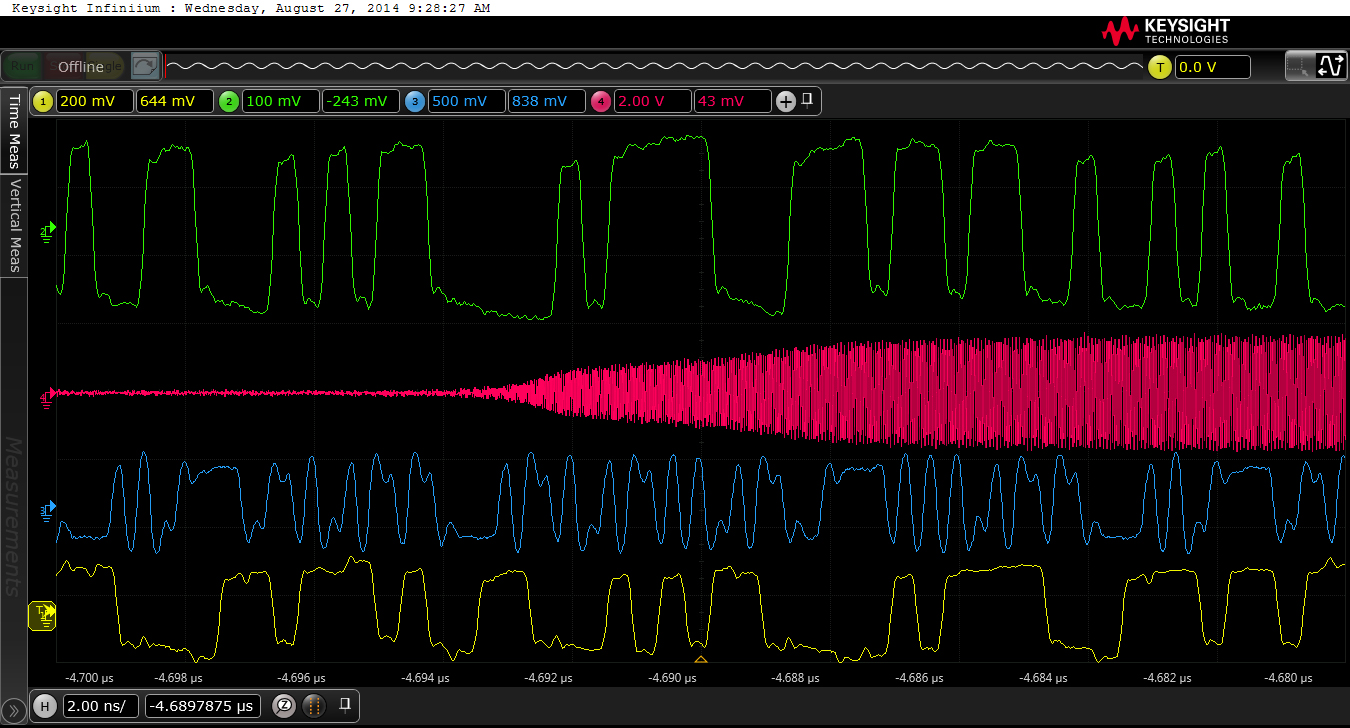This screenshot has width=1350, height=728.
Task: Open the Vertical Meas side tab
Action: pos(14,226)
